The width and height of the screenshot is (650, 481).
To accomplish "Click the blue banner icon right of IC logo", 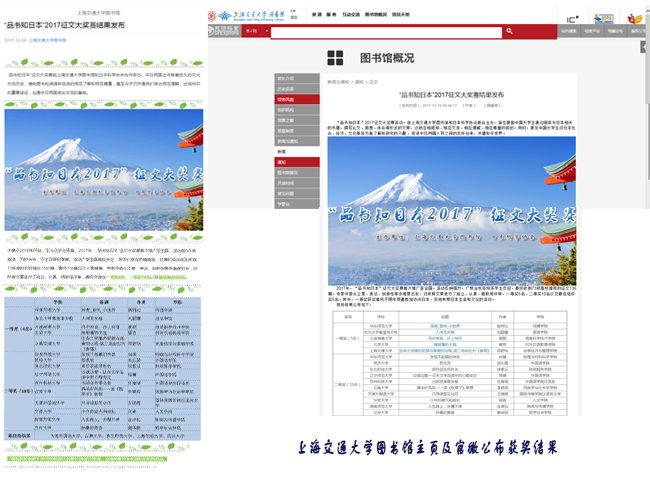I will 604,19.
